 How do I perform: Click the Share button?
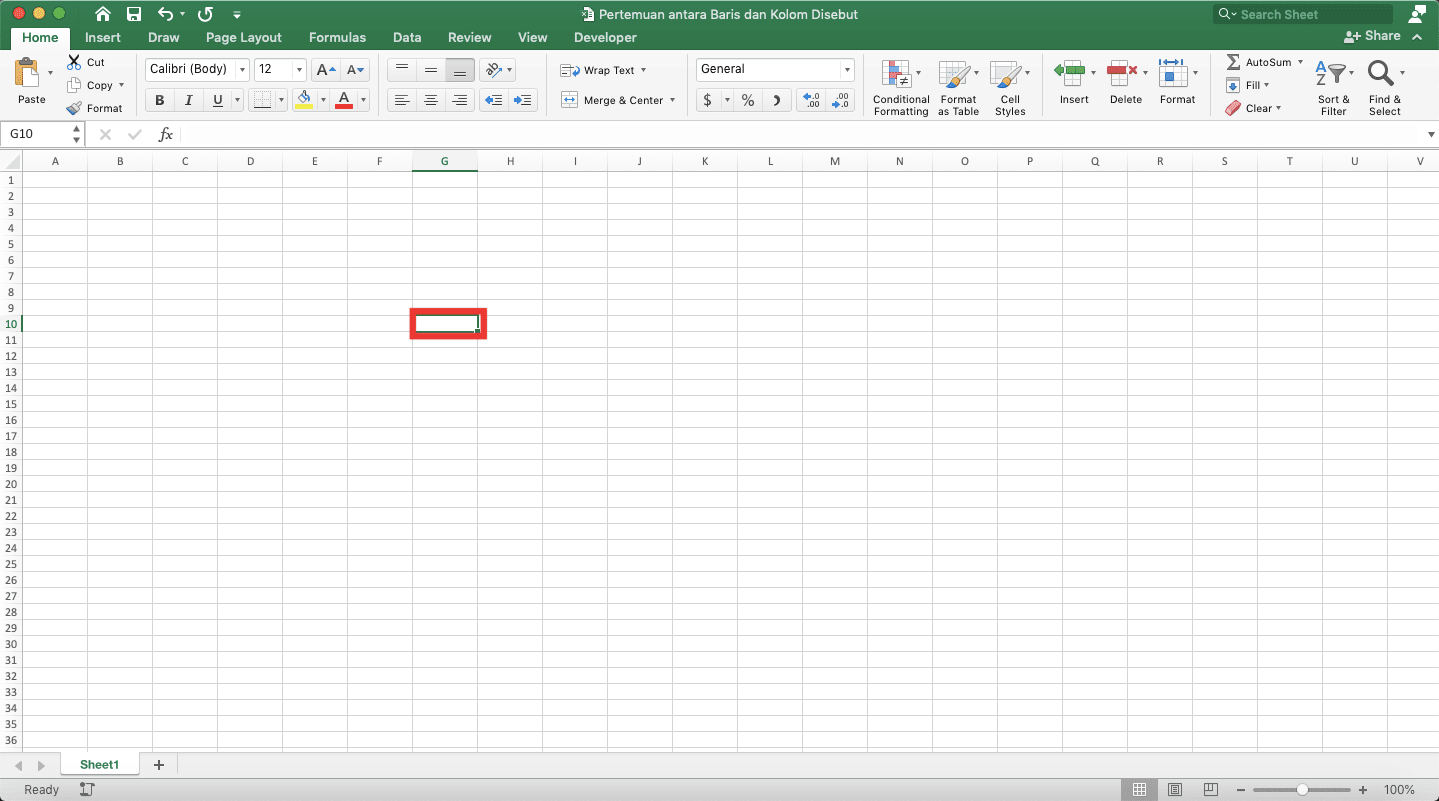point(1373,36)
